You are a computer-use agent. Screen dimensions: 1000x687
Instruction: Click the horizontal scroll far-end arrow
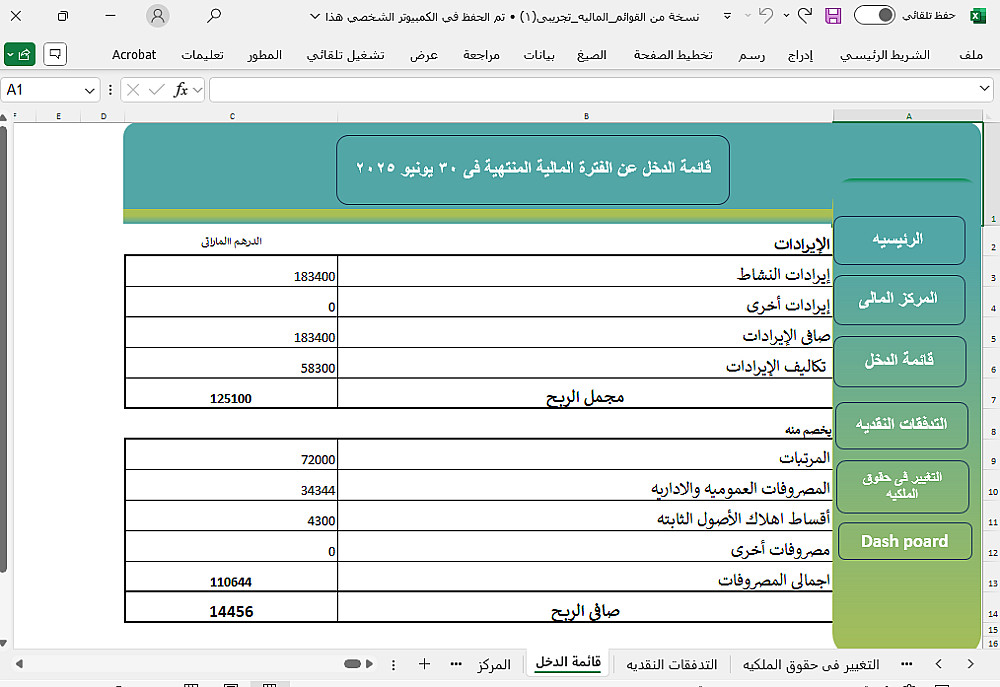click(19, 664)
